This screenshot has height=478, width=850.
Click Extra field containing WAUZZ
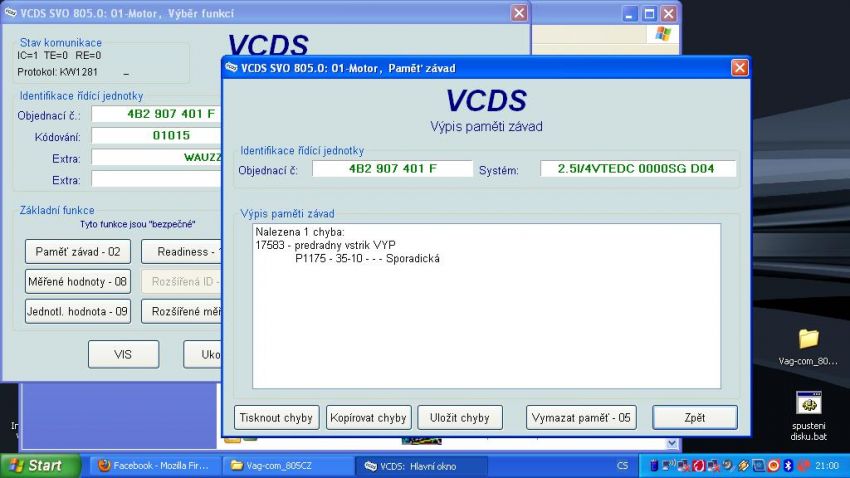(157, 158)
